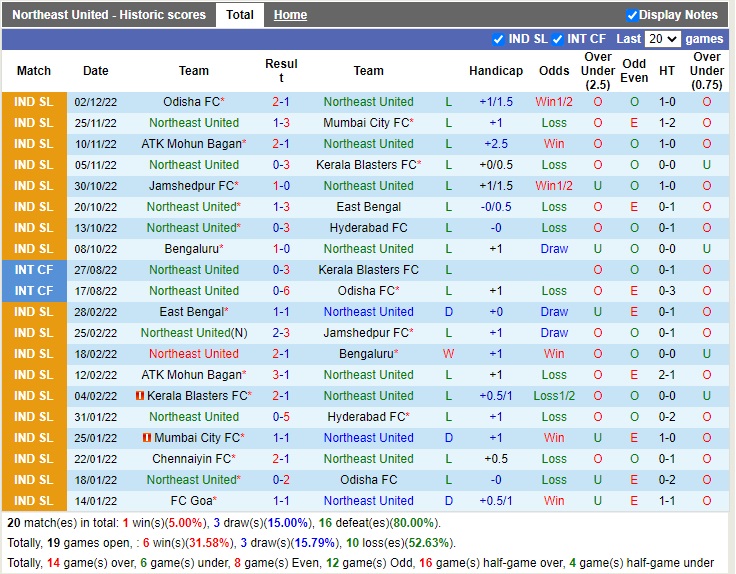Click the Odd Even column header
Viewport: 736px width, 574px height.
pyautogui.click(x=634, y=71)
